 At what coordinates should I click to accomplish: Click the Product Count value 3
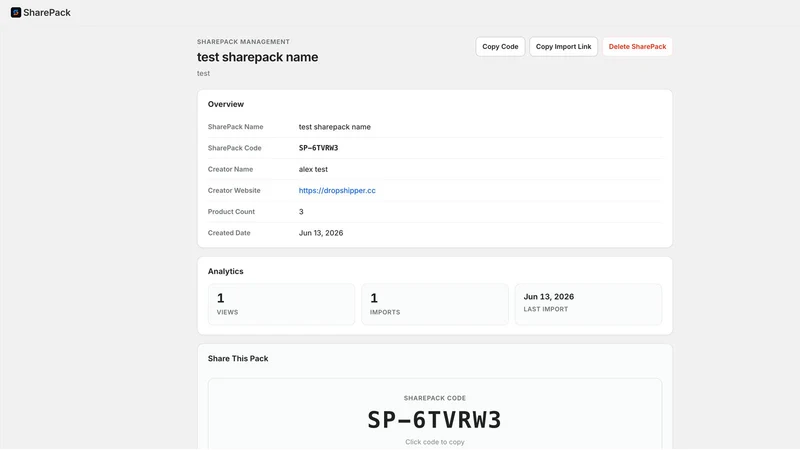tap(301, 212)
